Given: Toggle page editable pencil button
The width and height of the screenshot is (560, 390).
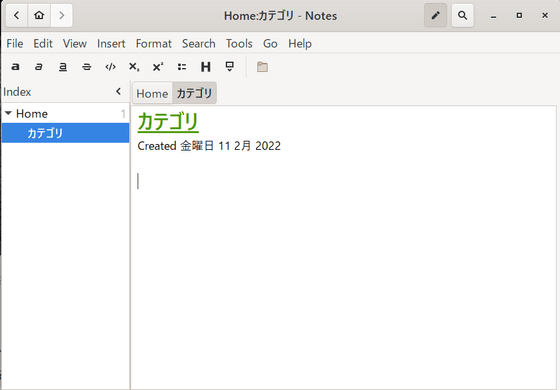Looking at the screenshot, I should tap(435, 15).
